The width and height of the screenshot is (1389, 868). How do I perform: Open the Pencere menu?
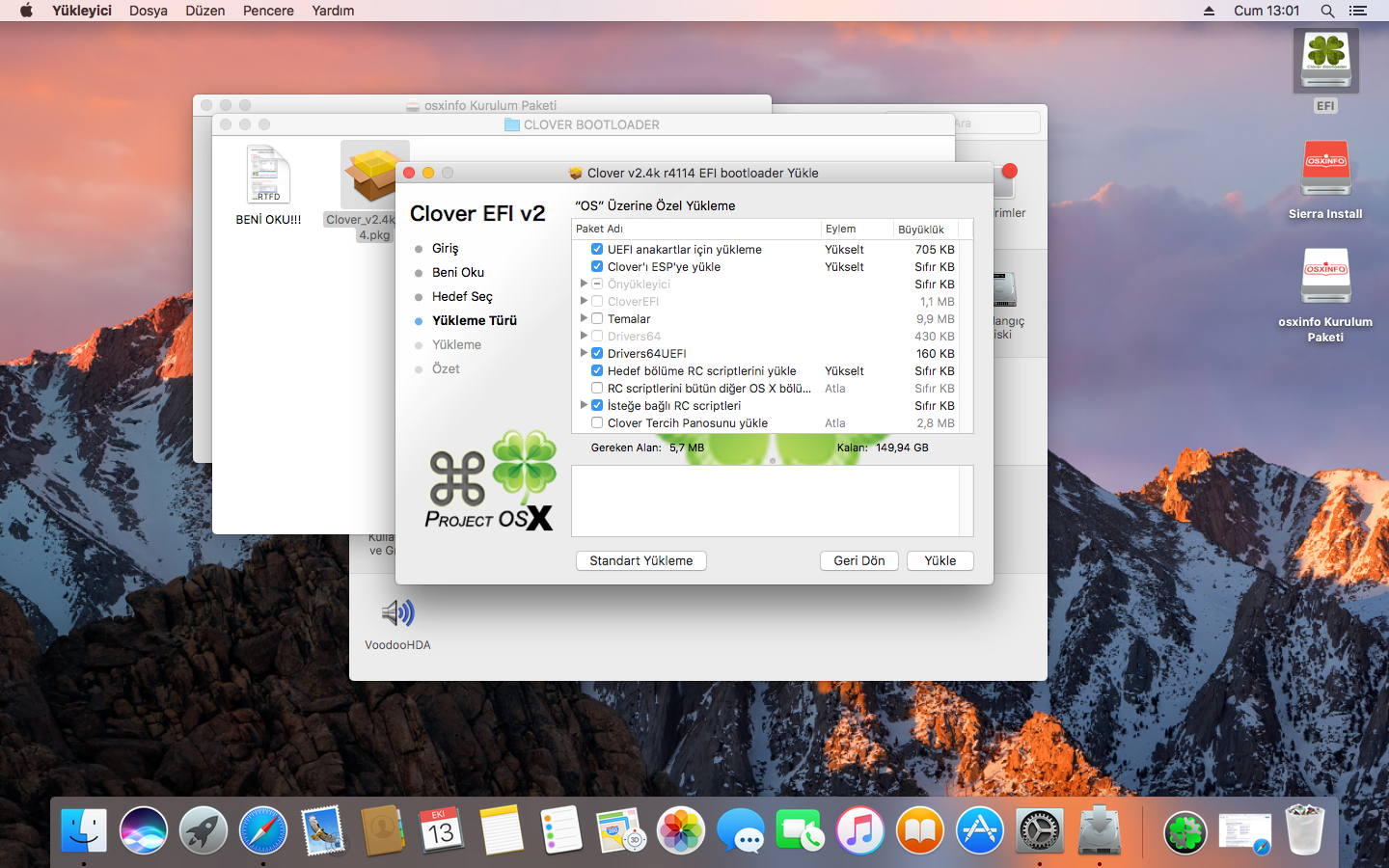[x=268, y=11]
